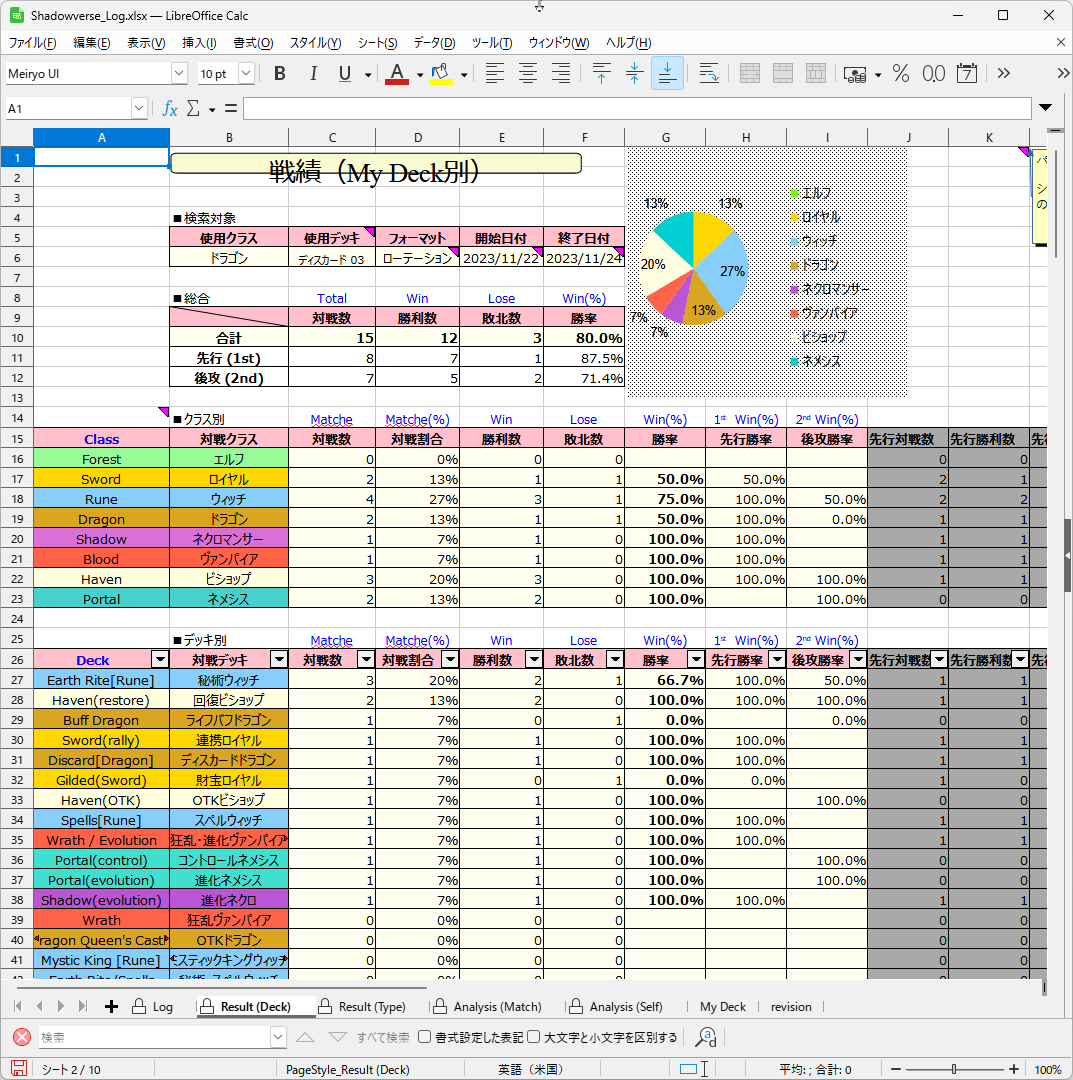
Task: Open background color dropdown arrow
Action: (x=463, y=74)
